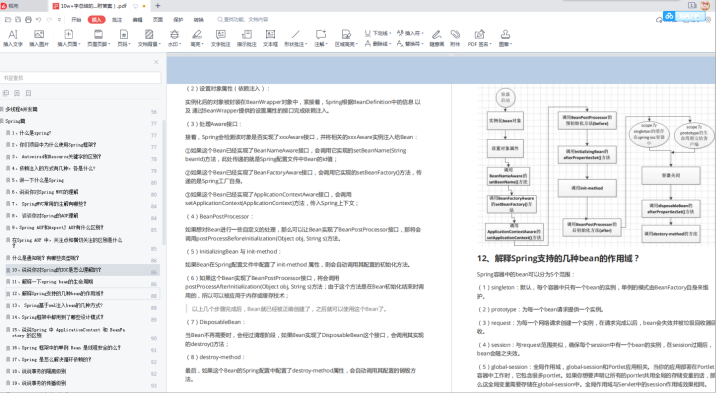
Task: Open bookmark '4、依赖注入的方式有几种'
Action: 53,169
